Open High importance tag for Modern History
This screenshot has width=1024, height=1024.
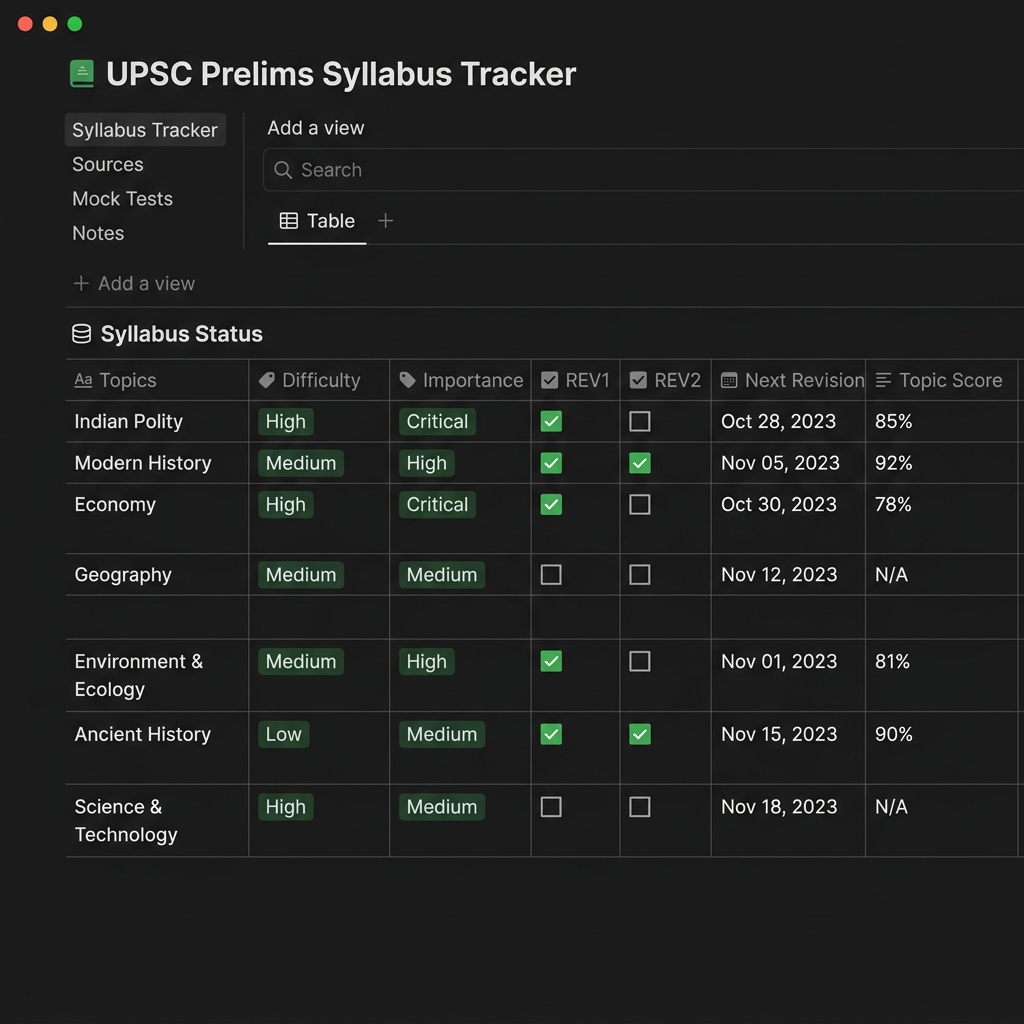pos(427,463)
